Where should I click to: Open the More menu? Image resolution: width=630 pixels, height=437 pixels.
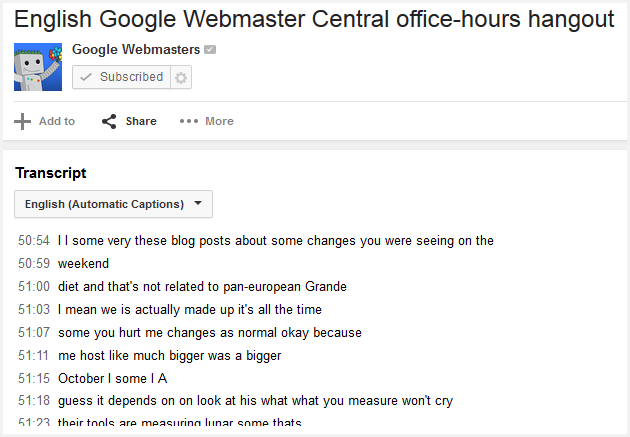tap(219, 121)
